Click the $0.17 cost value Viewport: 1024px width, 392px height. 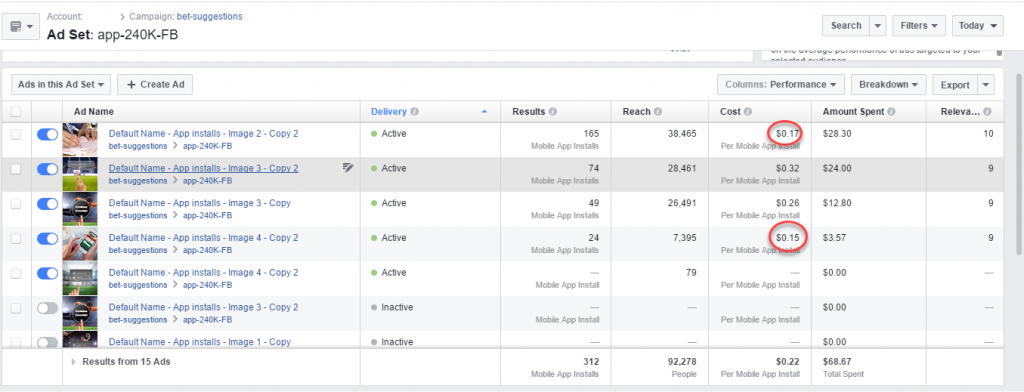(x=788, y=133)
